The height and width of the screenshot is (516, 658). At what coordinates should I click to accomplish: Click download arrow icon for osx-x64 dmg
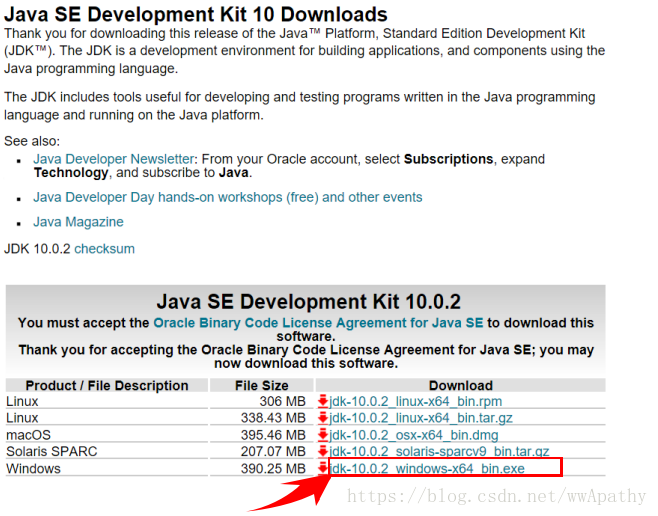click(x=323, y=434)
